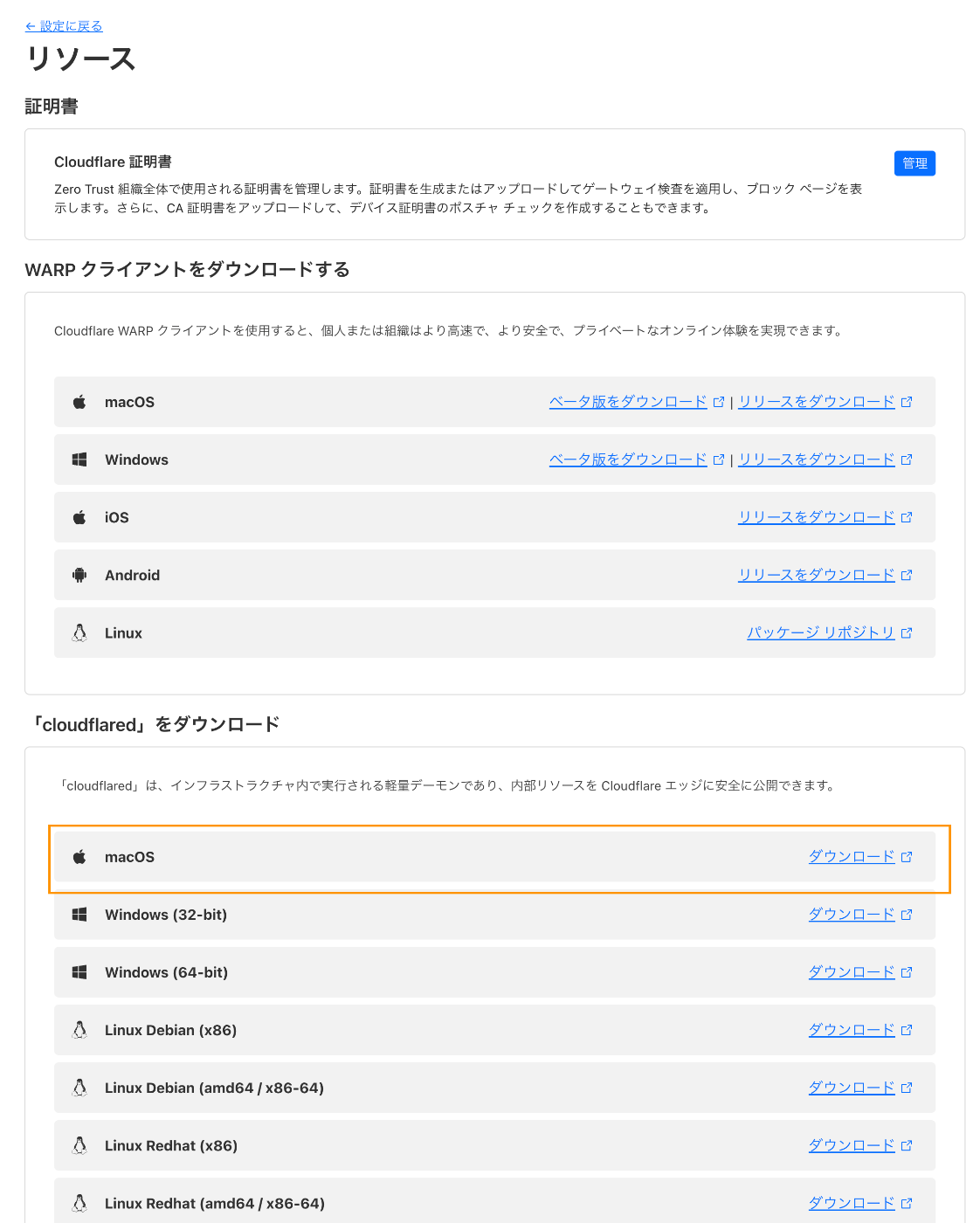Click external-link icon after macOS ベータ版 link
Viewport: 980px width, 1223px height.
719,402
